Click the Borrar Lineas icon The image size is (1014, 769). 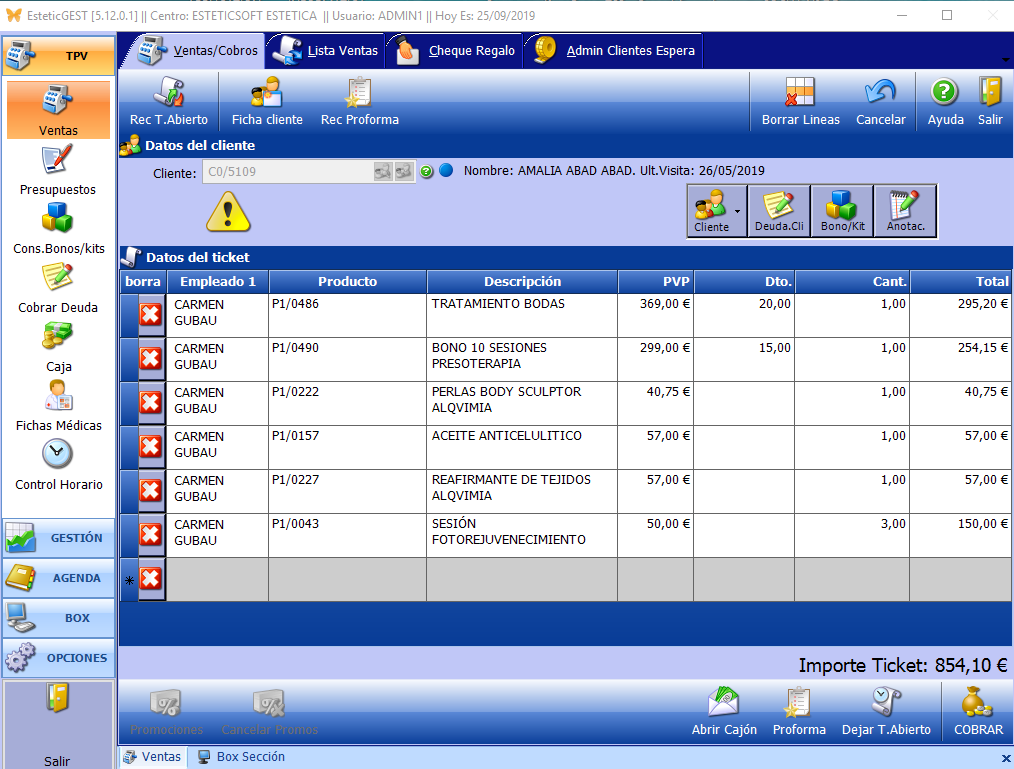click(x=800, y=102)
